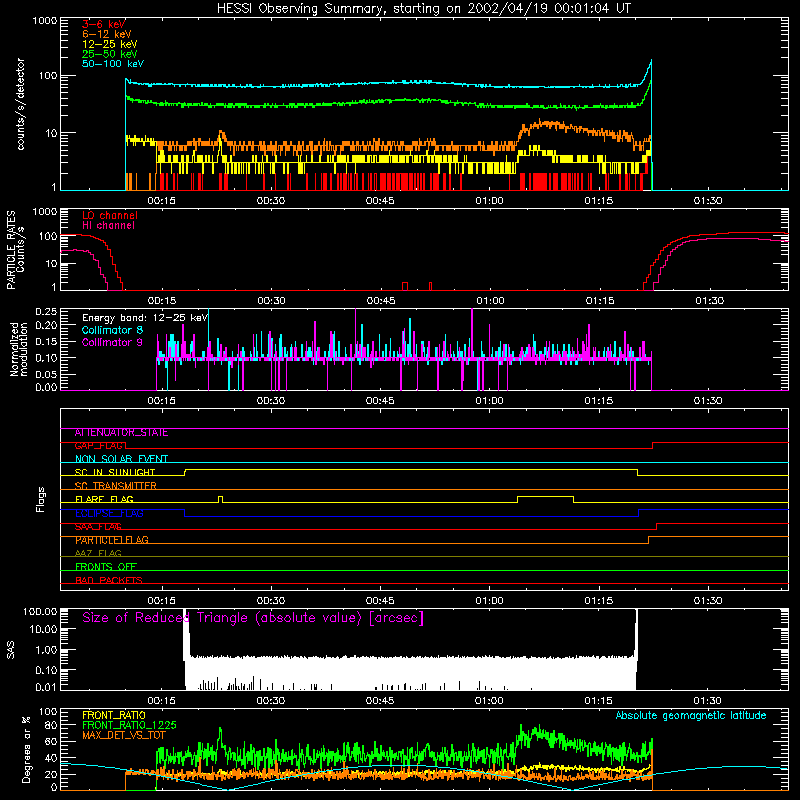Click the HESSI Observing Summary title
The image size is (800, 800).
[x=424, y=9]
